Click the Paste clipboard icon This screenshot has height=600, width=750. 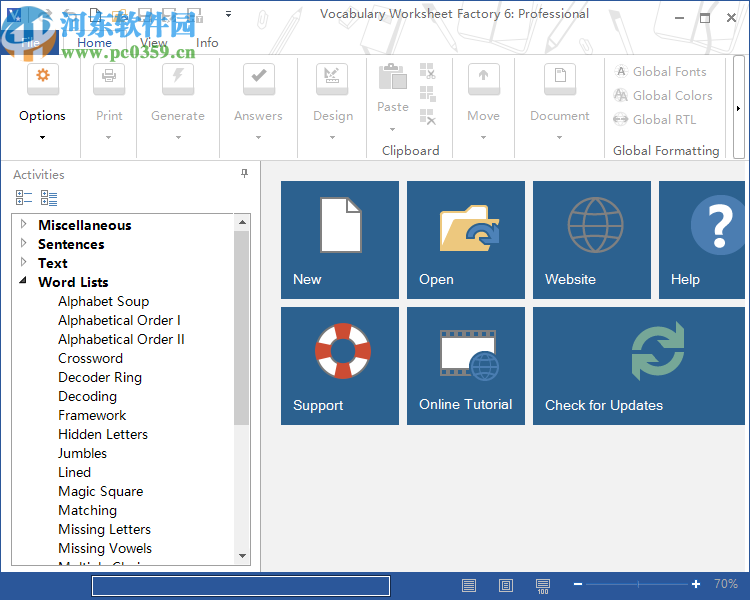(393, 77)
